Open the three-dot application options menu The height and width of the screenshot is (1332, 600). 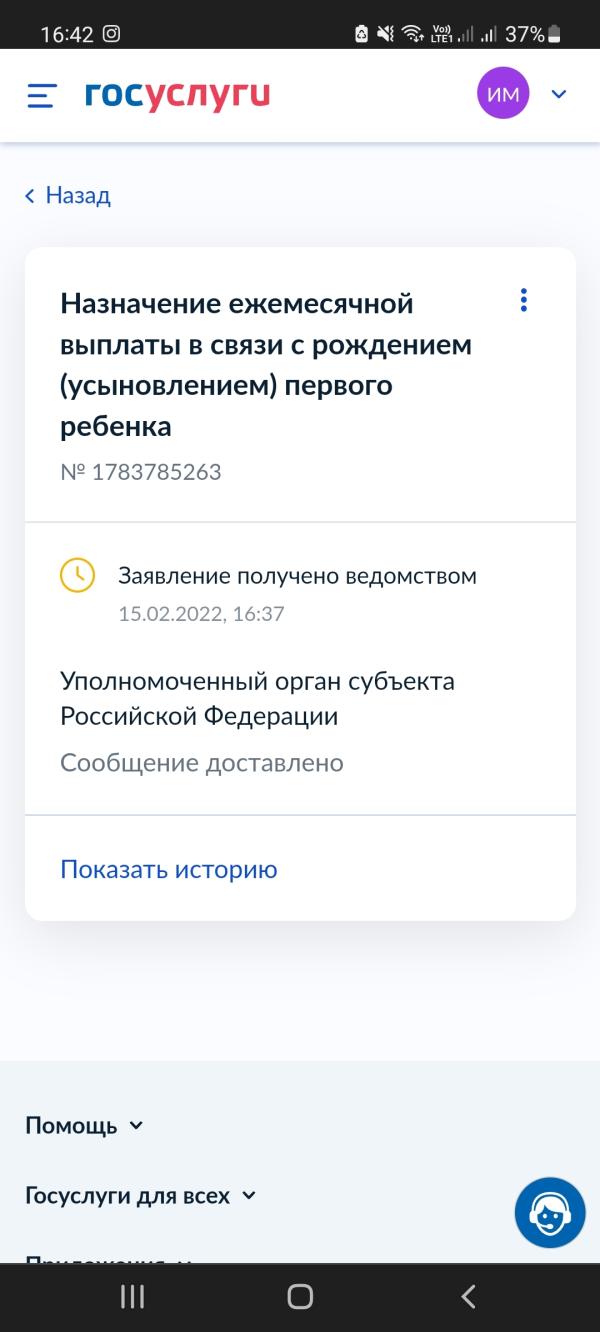[523, 300]
